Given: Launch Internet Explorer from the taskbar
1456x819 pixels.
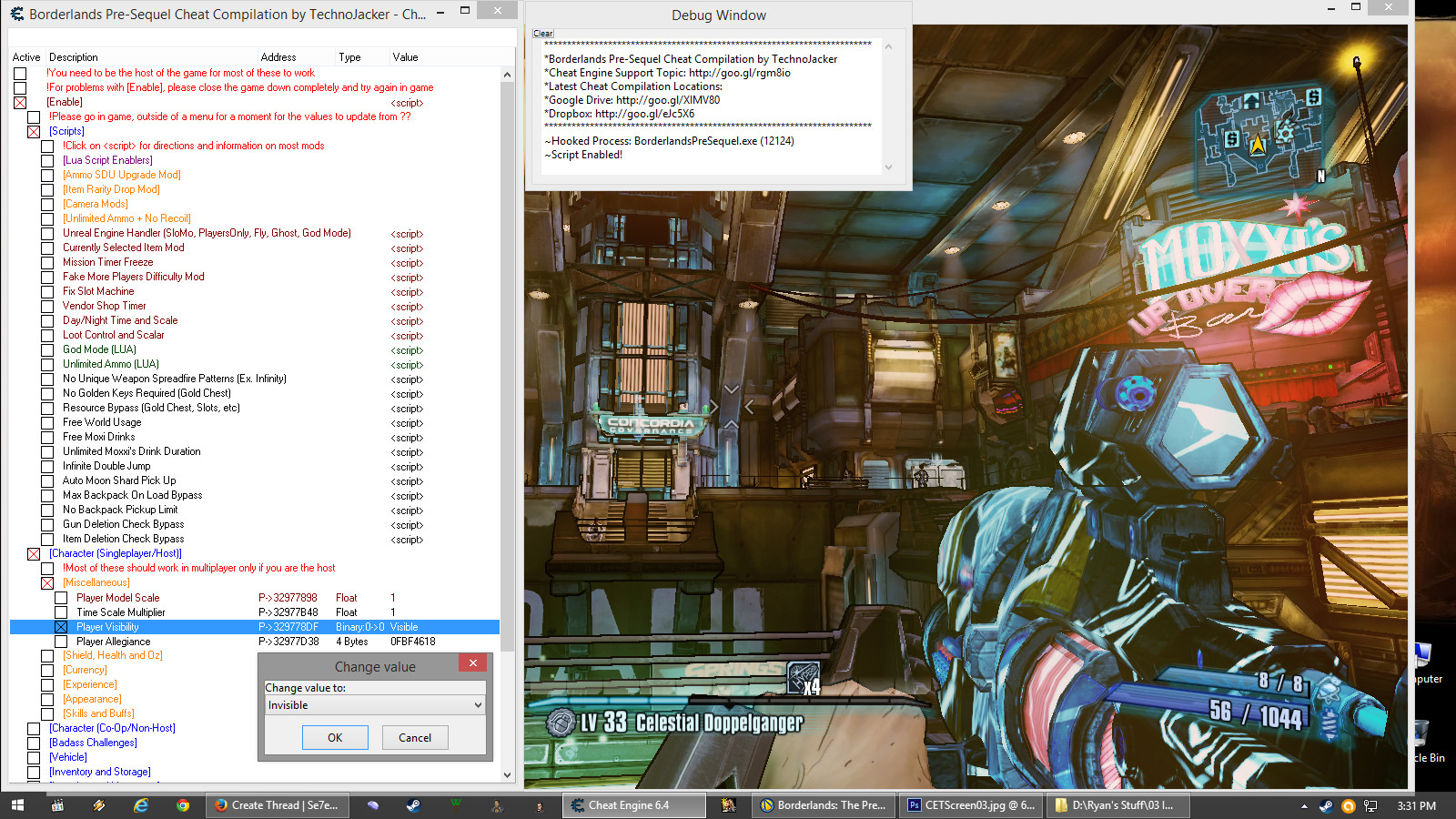Looking at the screenshot, I should pyautogui.click(x=141, y=805).
